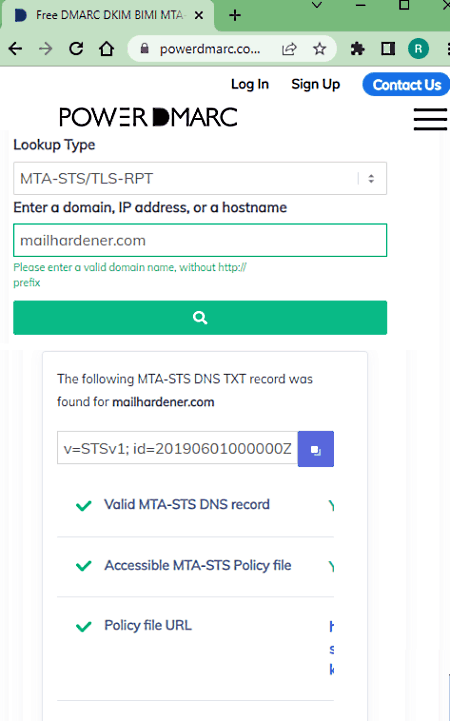Viewport: 450px width, 721px height.
Task: Reload the page with refresh icon
Action: [x=76, y=49]
